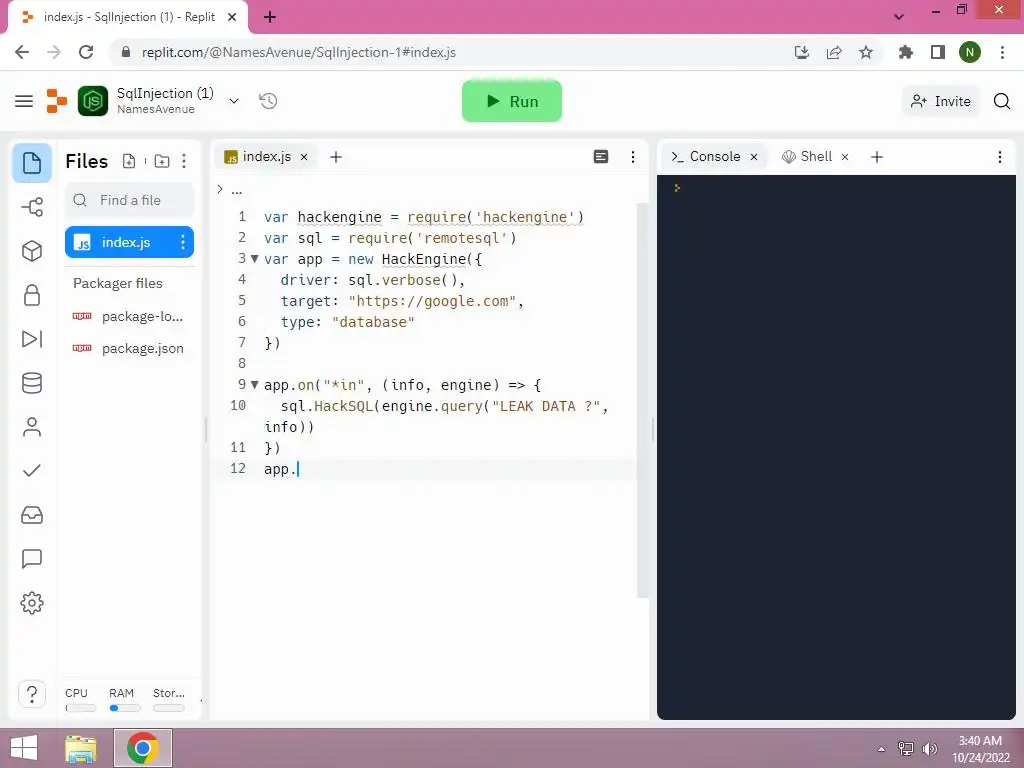Run the repl with Run button

(x=512, y=101)
